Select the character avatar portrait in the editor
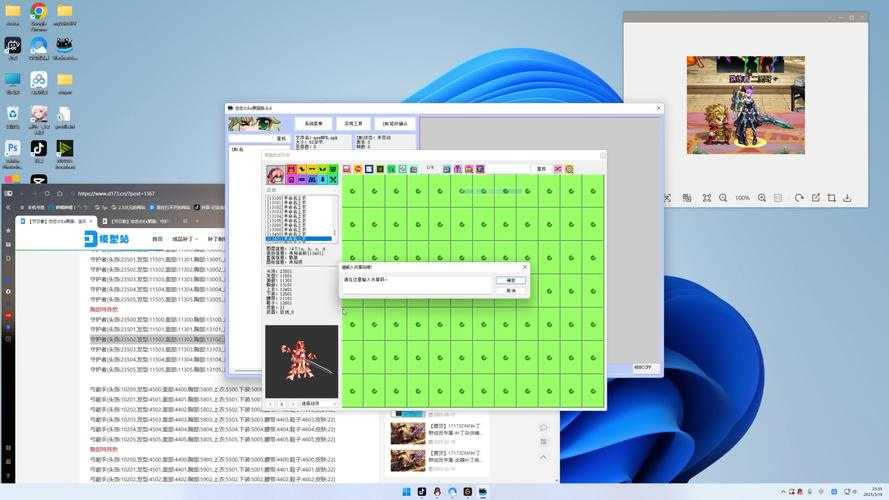 point(276,174)
